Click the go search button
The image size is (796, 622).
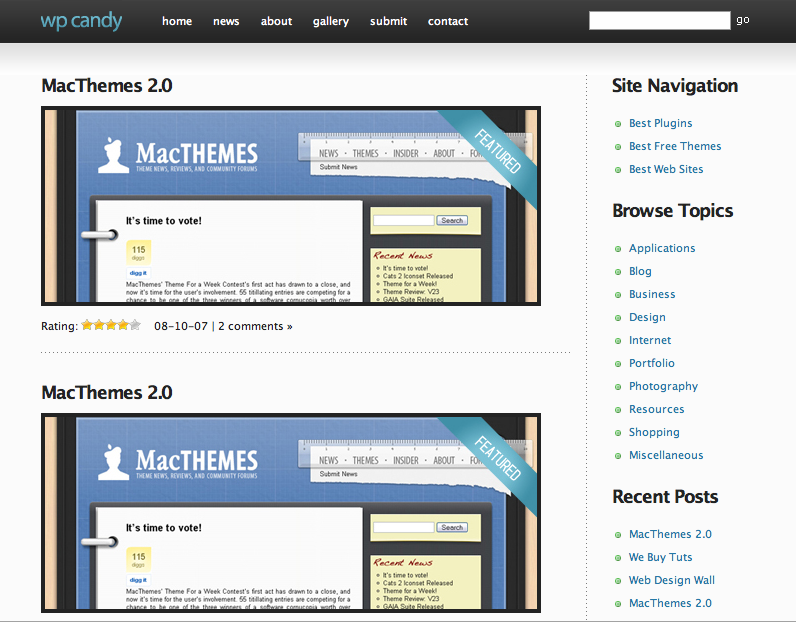coord(743,20)
